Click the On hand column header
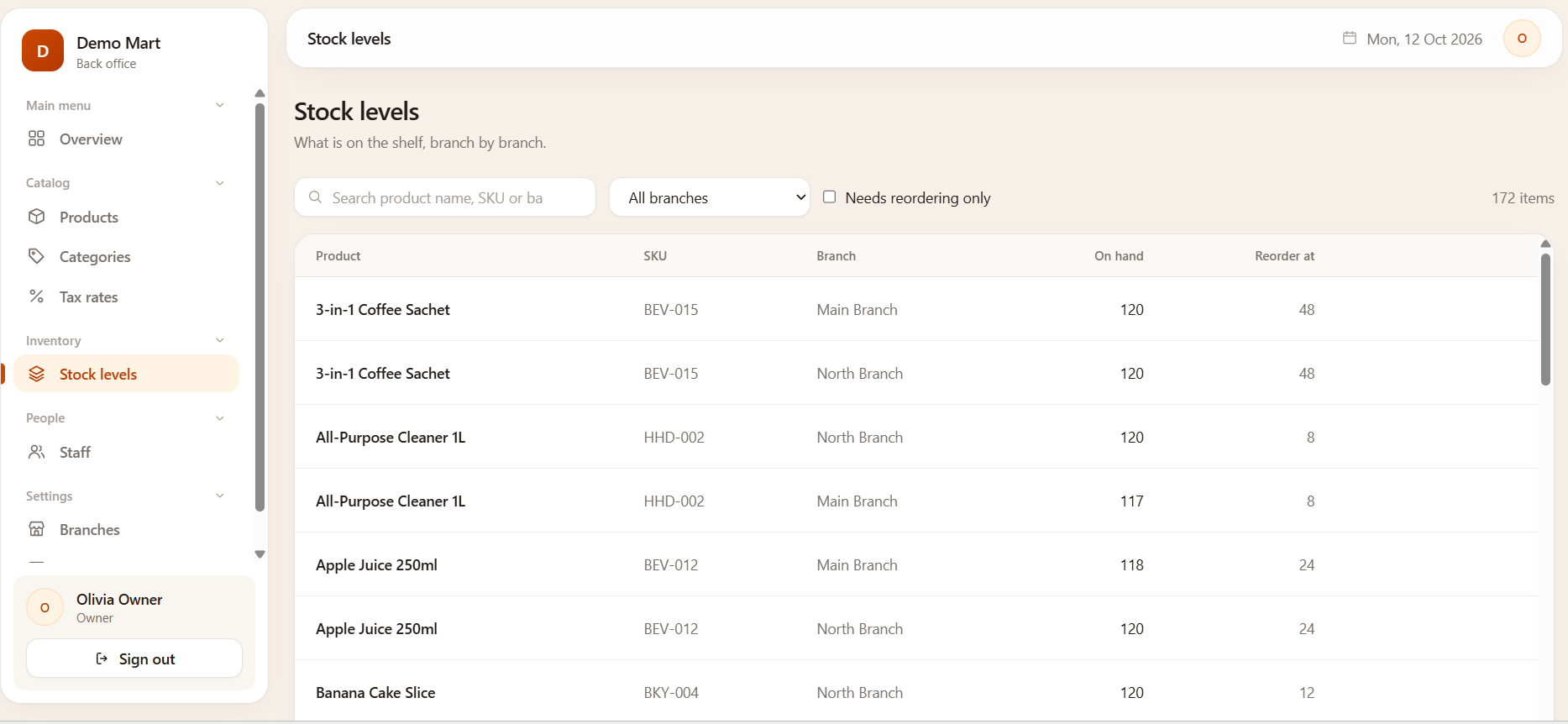The width and height of the screenshot is (1568, 724). 1119,255
